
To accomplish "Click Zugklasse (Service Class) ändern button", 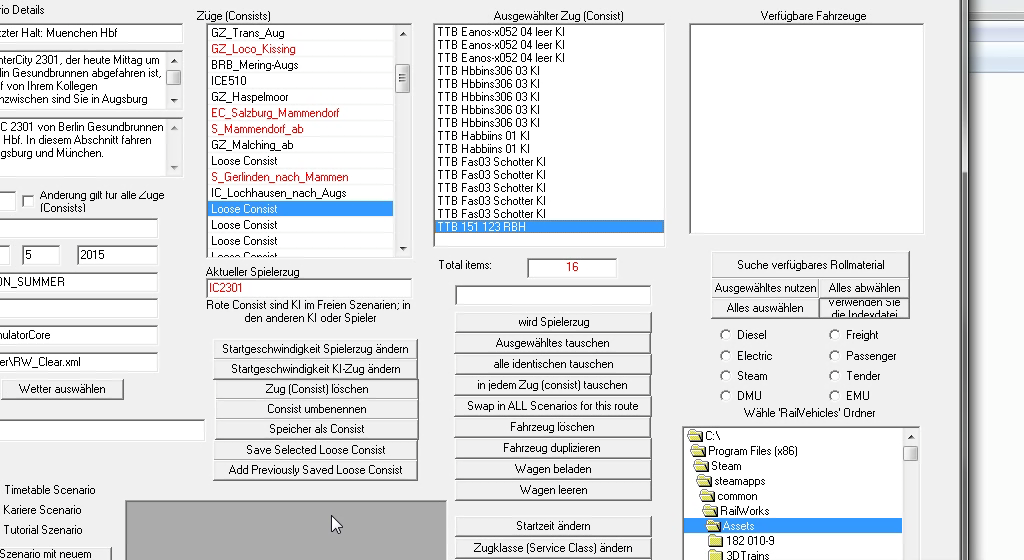I will [x=553, y=548].
